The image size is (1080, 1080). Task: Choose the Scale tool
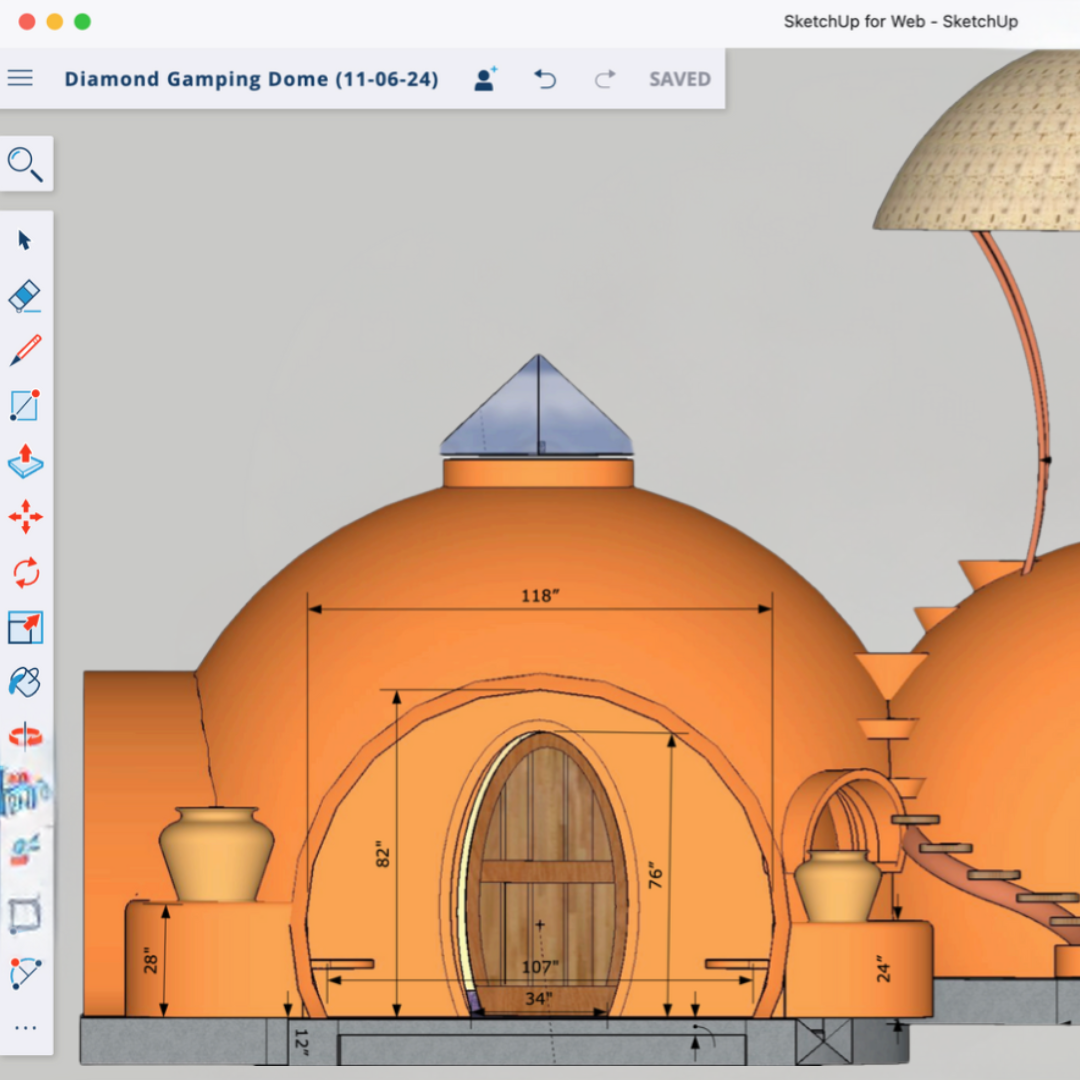25,628
